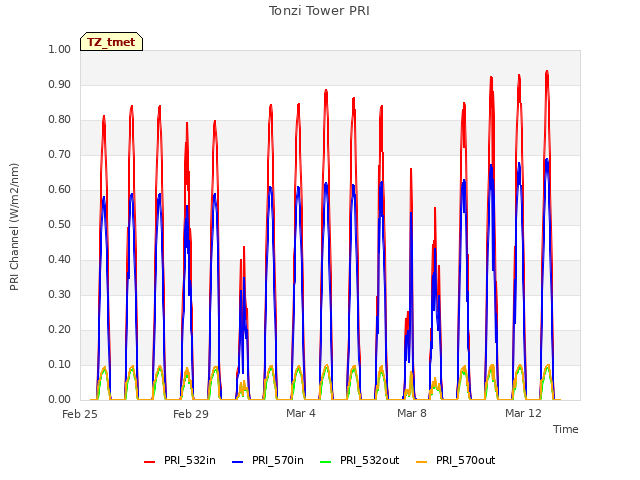Screen dimensions: 640x480
Task: Click the 0.30 y-axis tick label
Action: [60, 295]
